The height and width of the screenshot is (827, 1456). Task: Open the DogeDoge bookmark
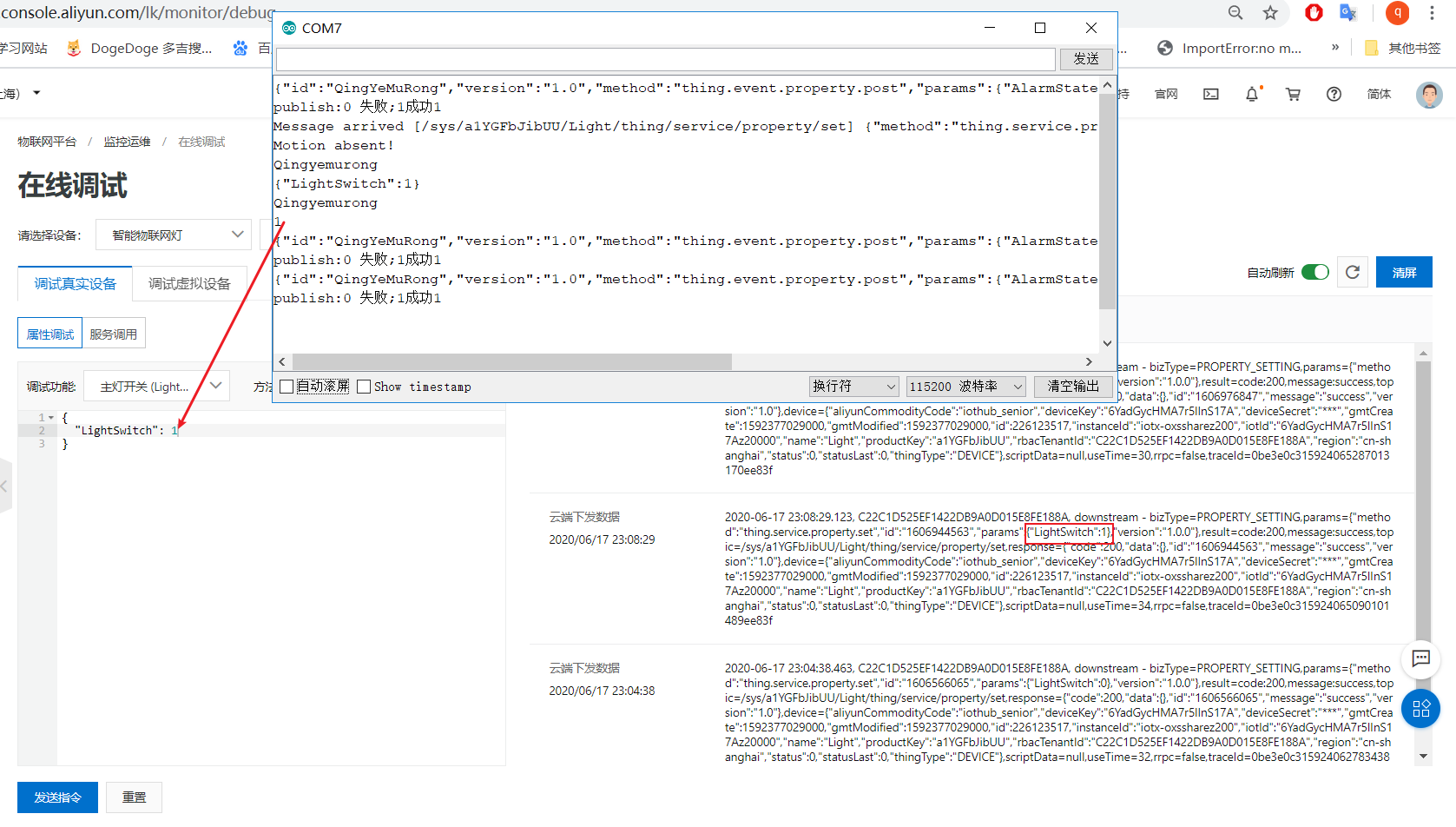140,49
